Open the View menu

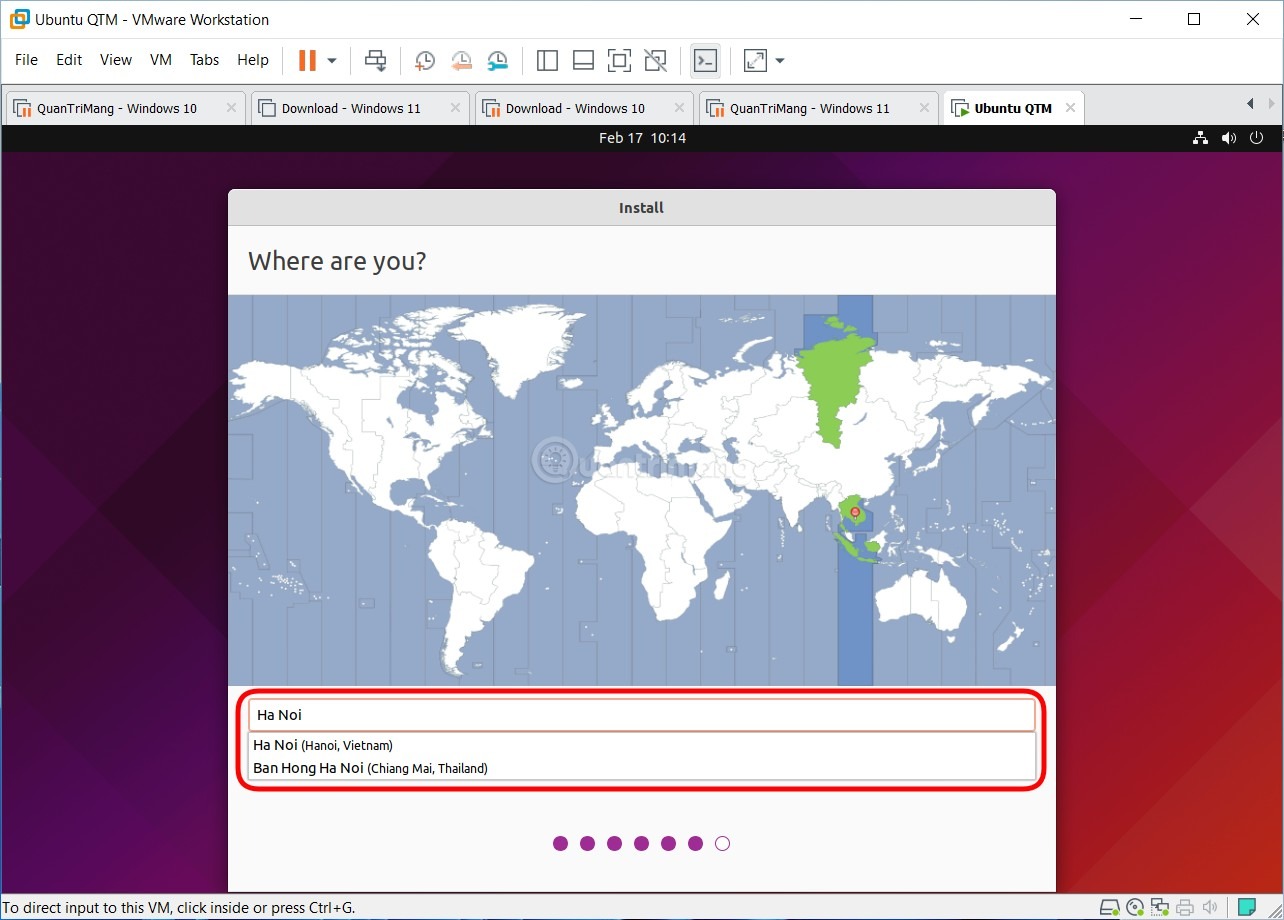pyautogui.click(x=116, y=60)
